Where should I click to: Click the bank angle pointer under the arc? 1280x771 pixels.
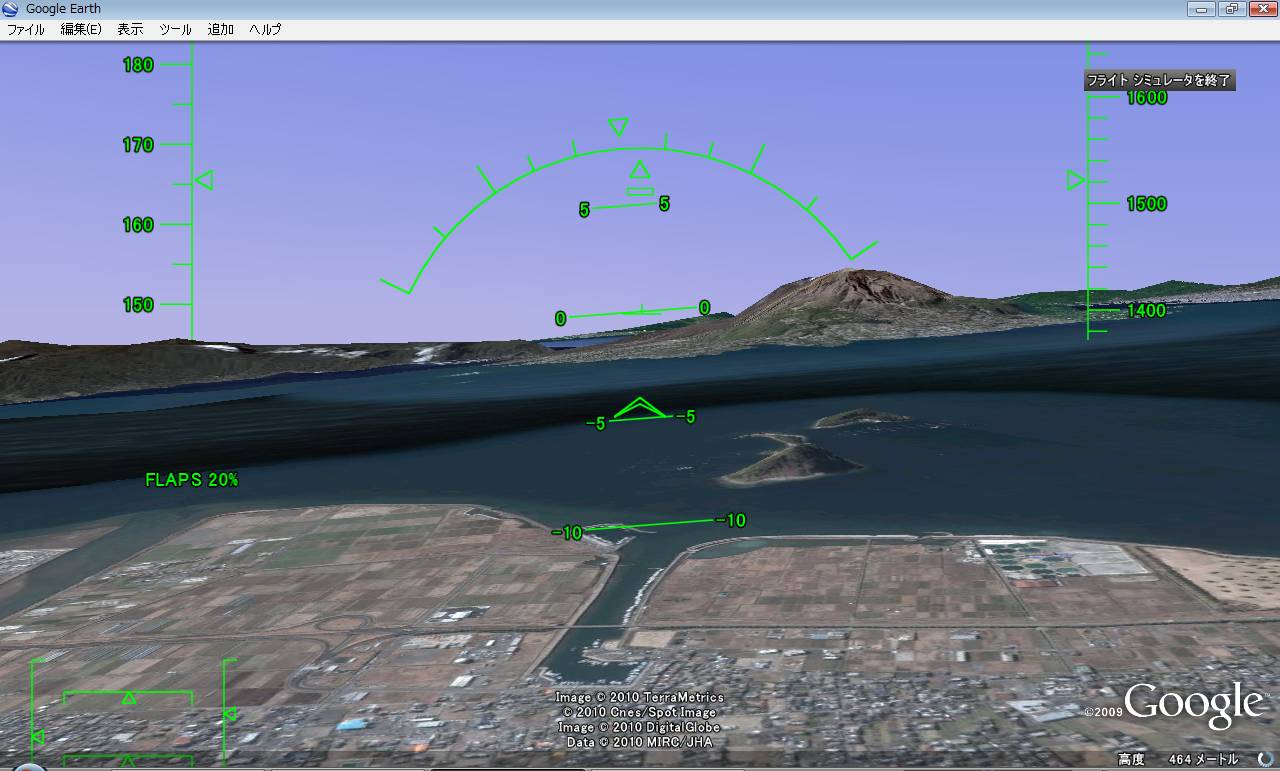pyautogui.click(x=639, y=169)
